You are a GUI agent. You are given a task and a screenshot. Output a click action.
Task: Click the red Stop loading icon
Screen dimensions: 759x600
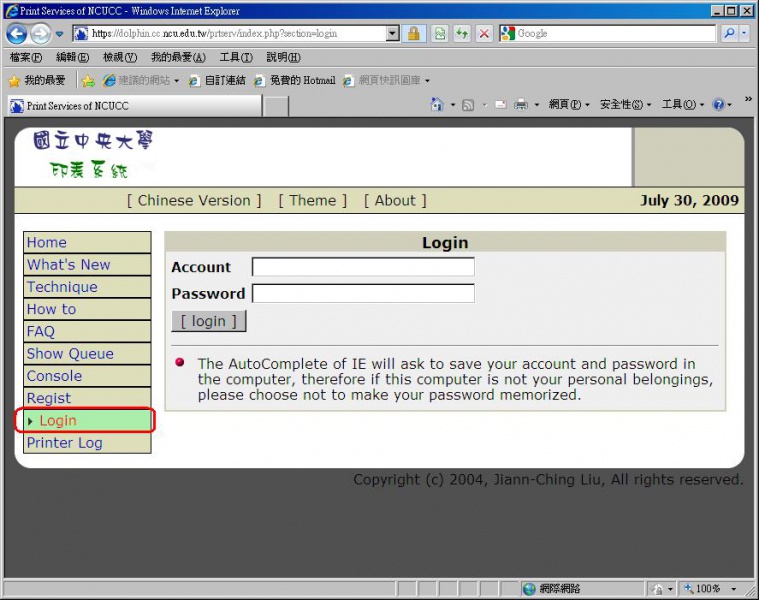coord(484,33)
